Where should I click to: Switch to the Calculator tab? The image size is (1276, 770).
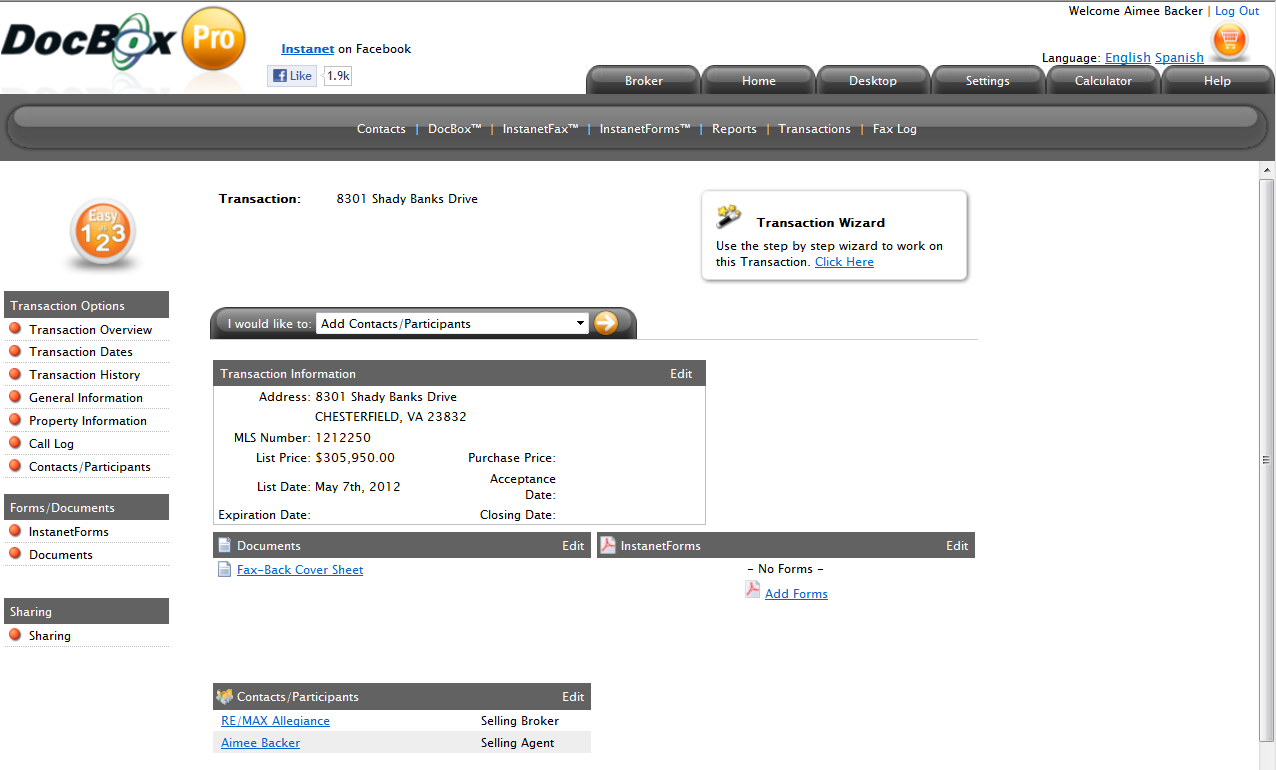click(1103, 81)
